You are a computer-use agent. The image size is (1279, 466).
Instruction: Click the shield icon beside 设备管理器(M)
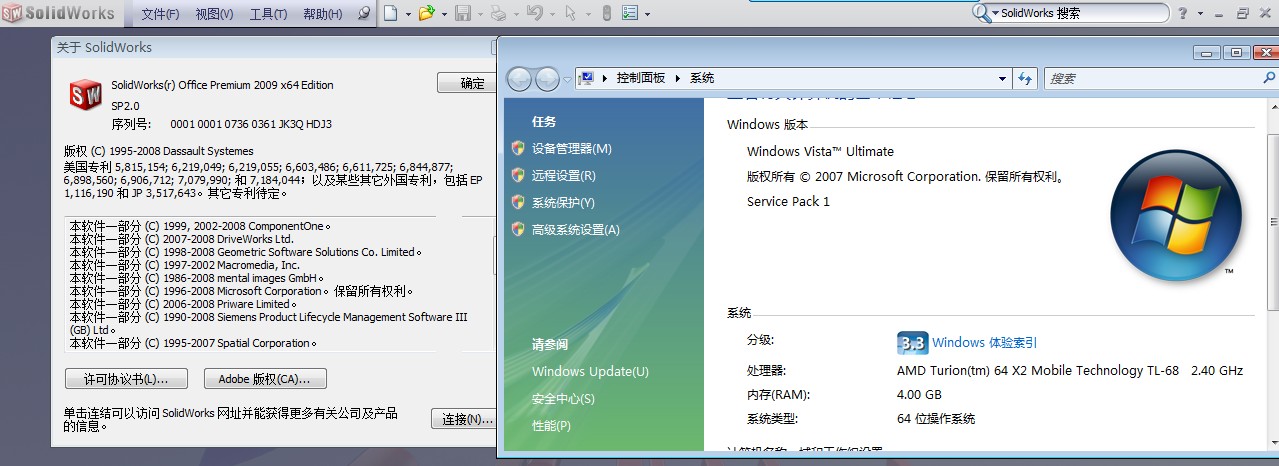point(518,148)
